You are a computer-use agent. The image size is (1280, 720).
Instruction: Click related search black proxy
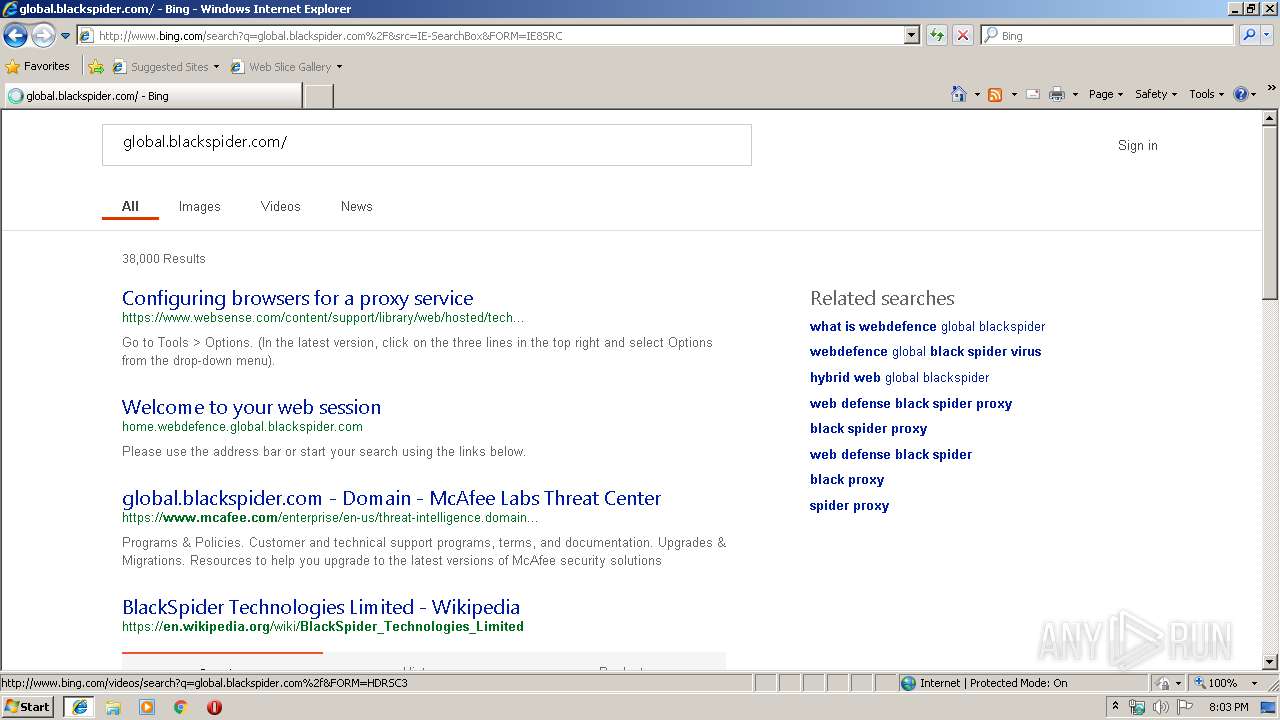847,479
